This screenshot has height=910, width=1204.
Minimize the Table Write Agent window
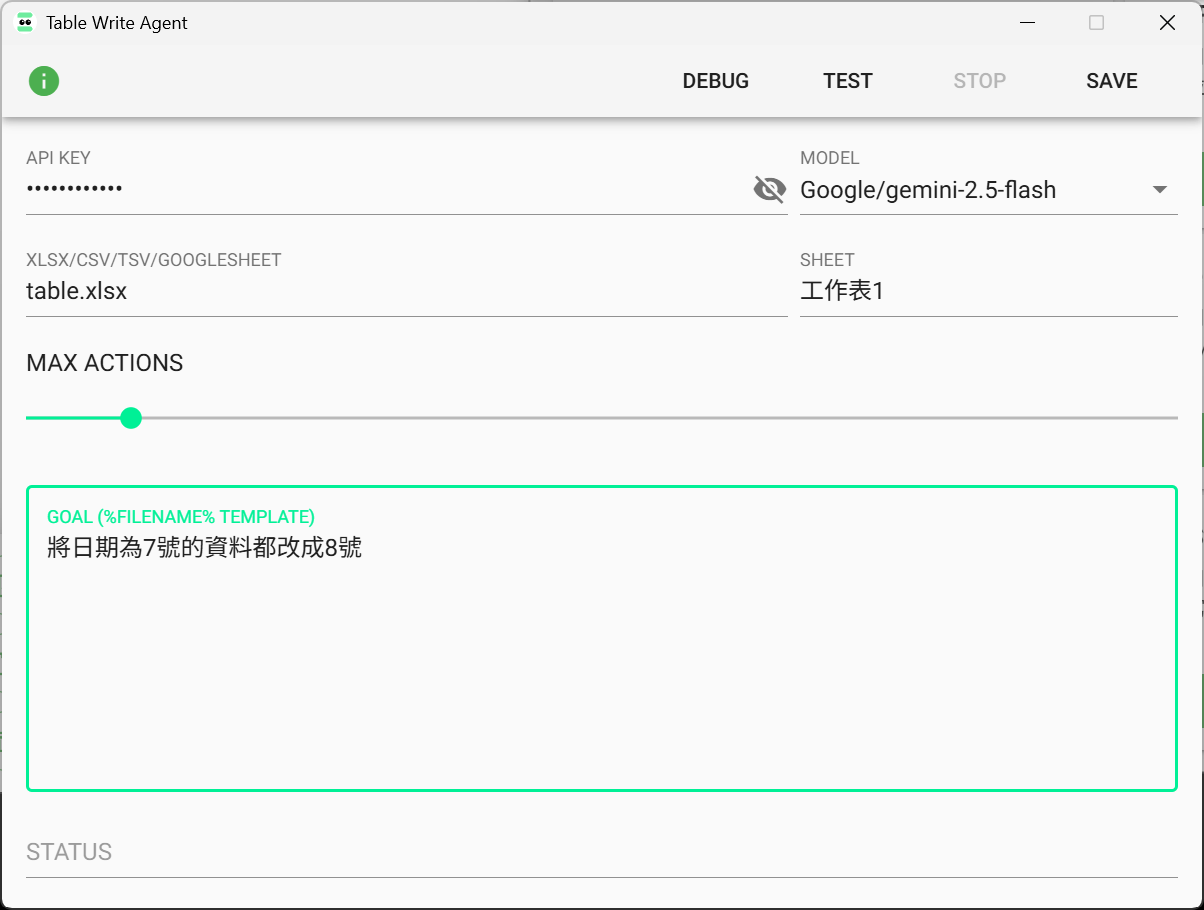coord(1026,23)
